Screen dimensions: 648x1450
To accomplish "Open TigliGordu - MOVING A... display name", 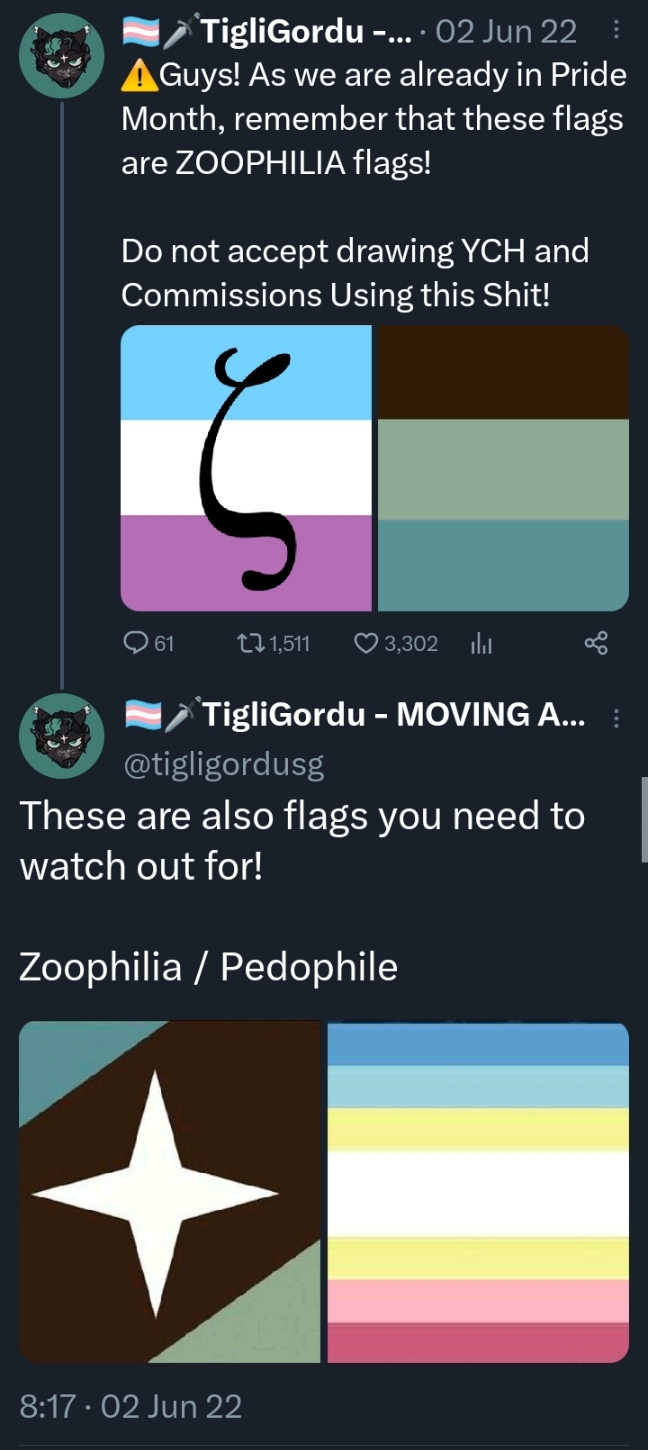I will pyautogui.click(x=394, y=714).
